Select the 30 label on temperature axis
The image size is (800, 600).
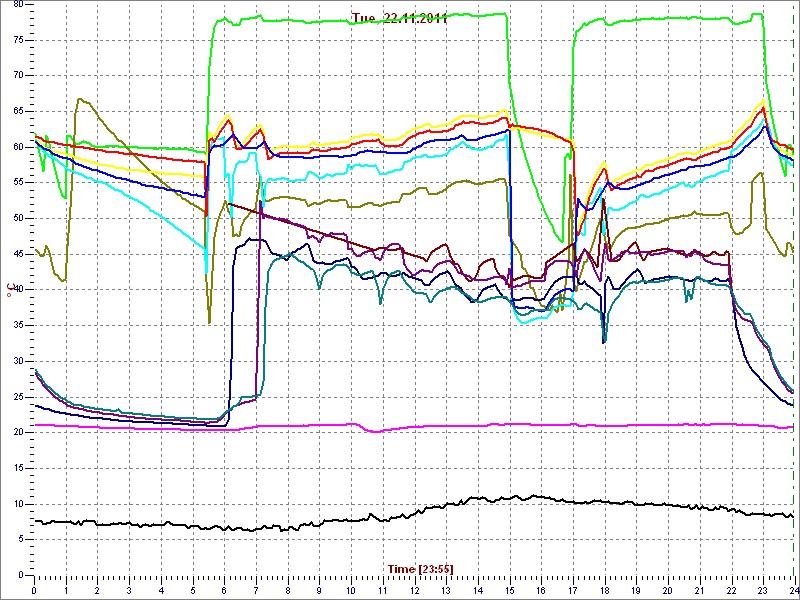[18, 361]
